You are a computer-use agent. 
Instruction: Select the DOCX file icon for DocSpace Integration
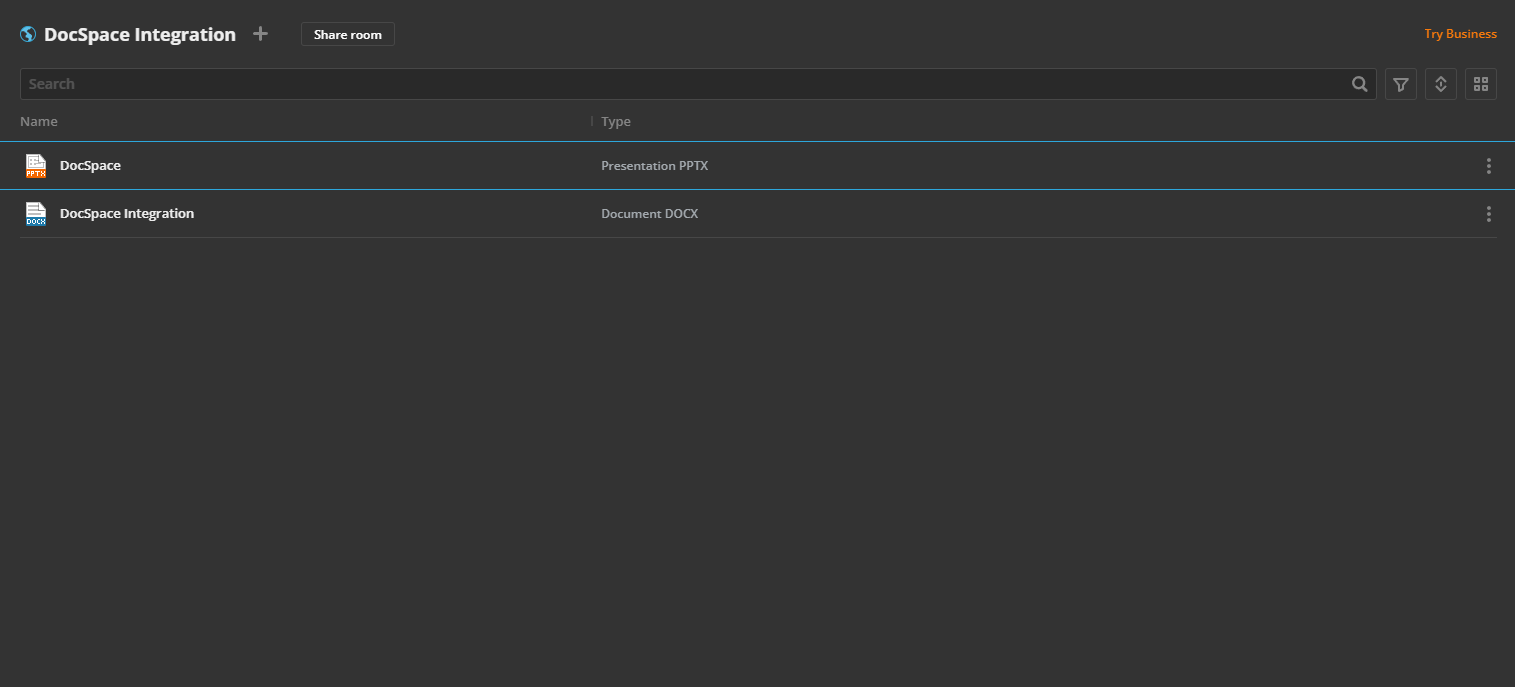tap(36, 214)
